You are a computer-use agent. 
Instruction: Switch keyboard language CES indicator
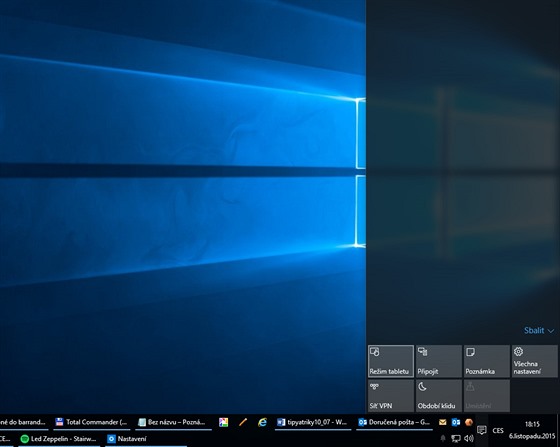[x=498, y=430]
